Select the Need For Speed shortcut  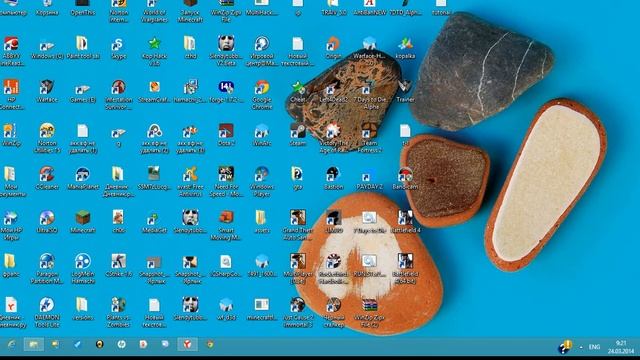[x=226, y=182]
